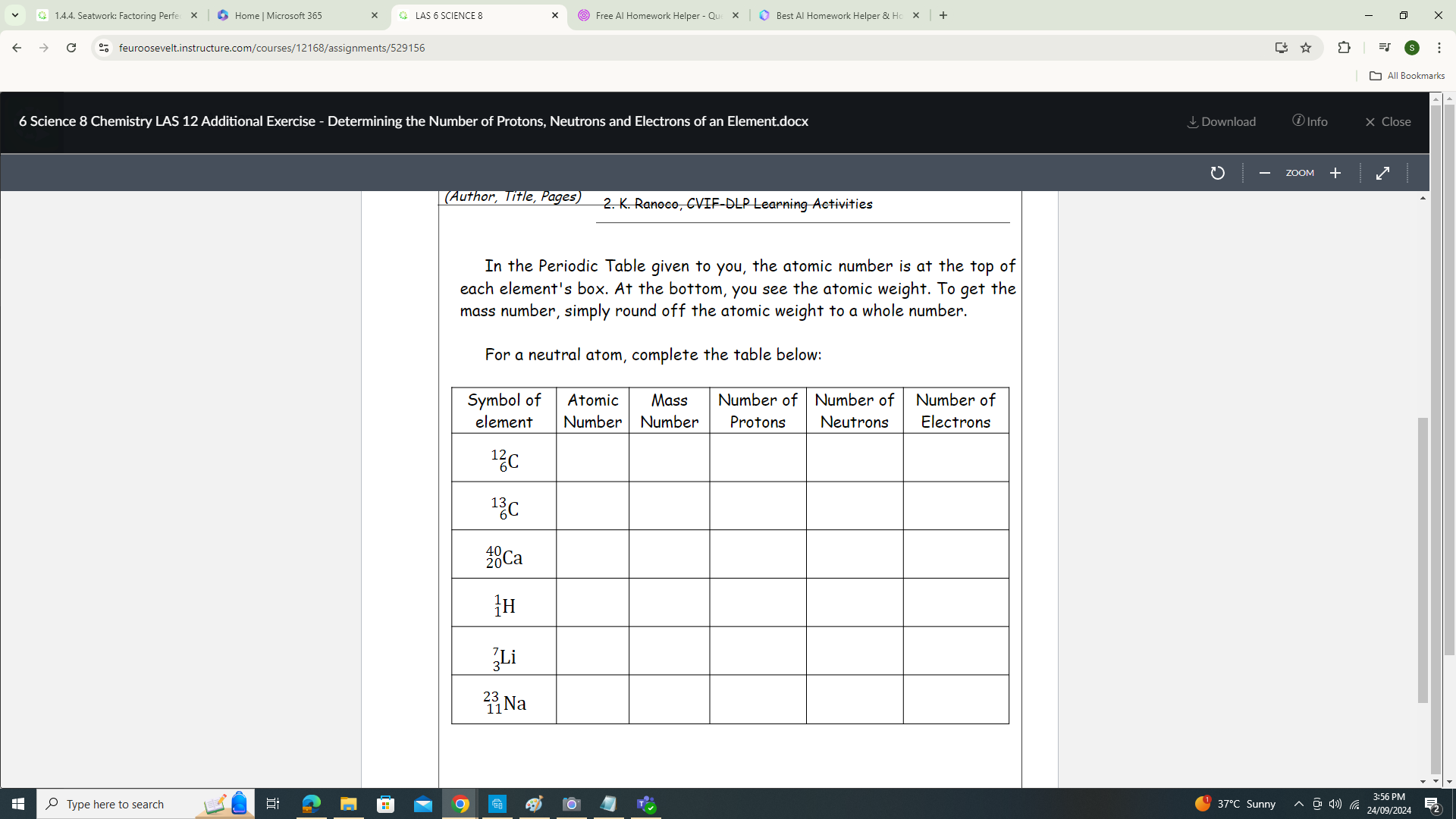
Task: Open File Explorer from taskbar
Action: [x=348, y=804]
